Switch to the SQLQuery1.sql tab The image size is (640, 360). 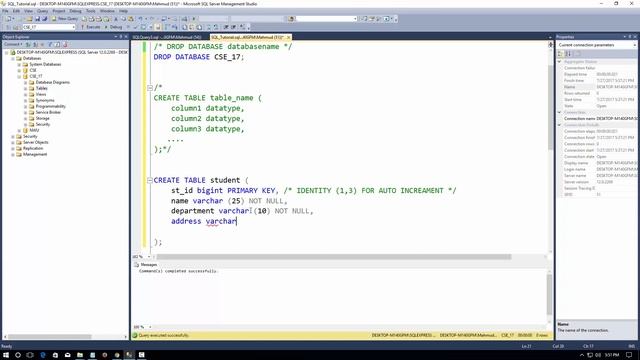tap(167, 37)
